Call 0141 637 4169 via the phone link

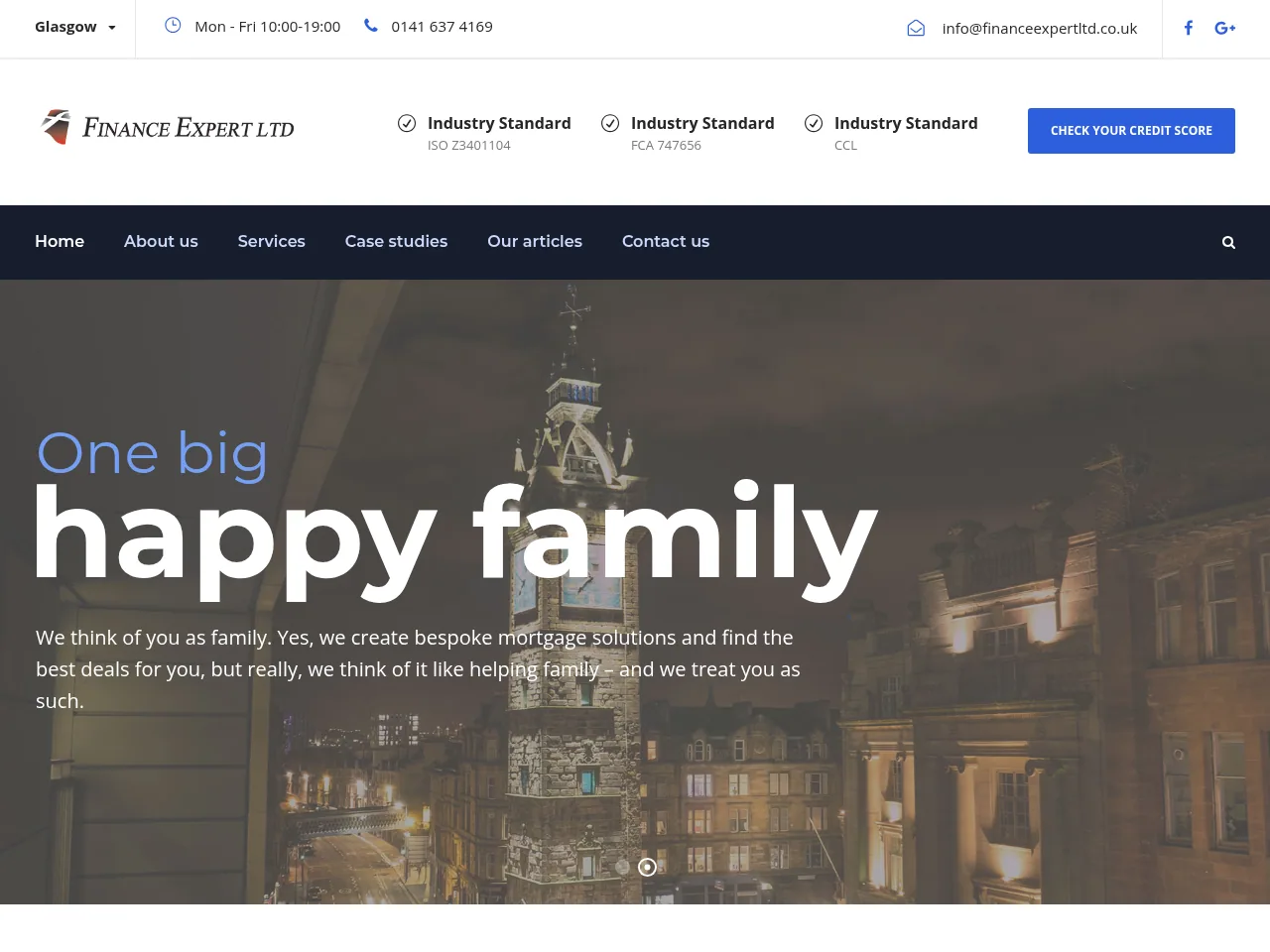click(442, 26)
